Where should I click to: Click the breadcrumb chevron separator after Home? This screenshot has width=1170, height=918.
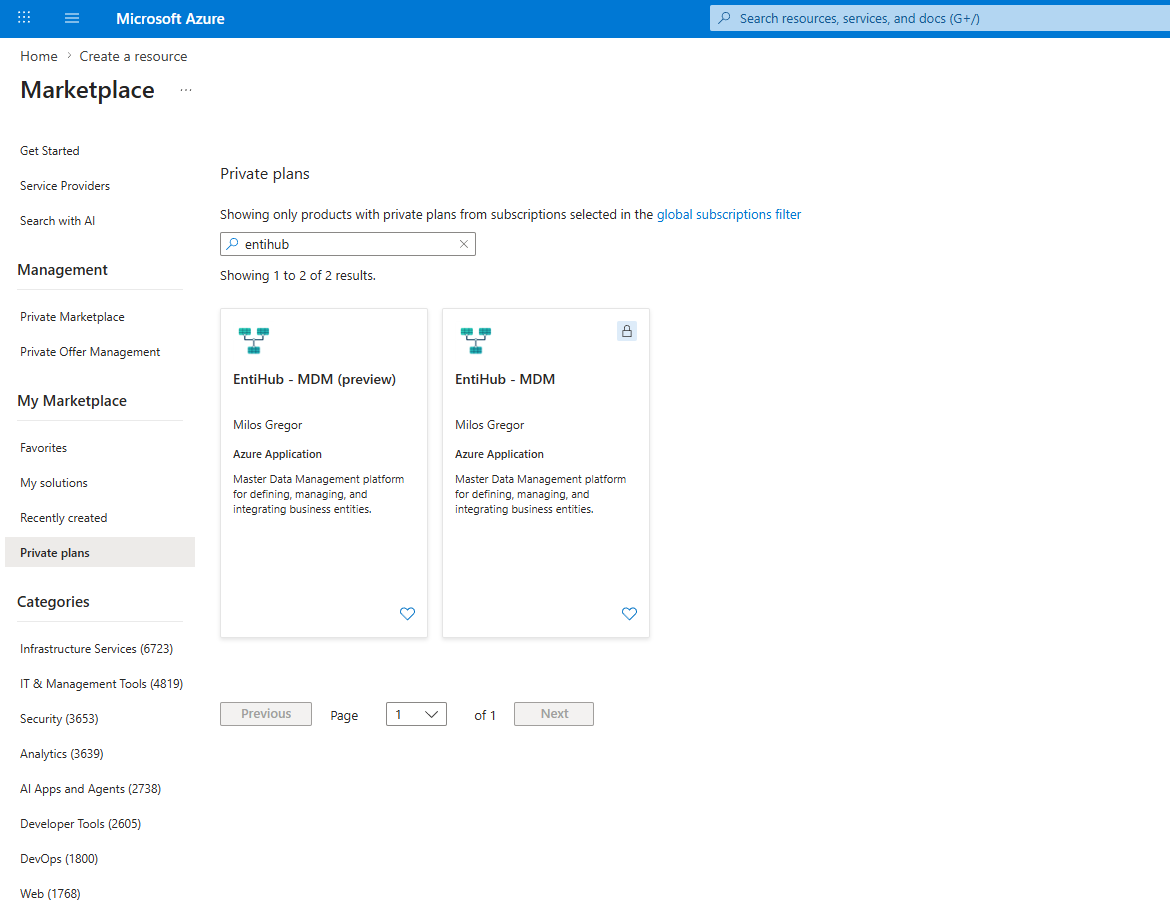pos(69,56)
